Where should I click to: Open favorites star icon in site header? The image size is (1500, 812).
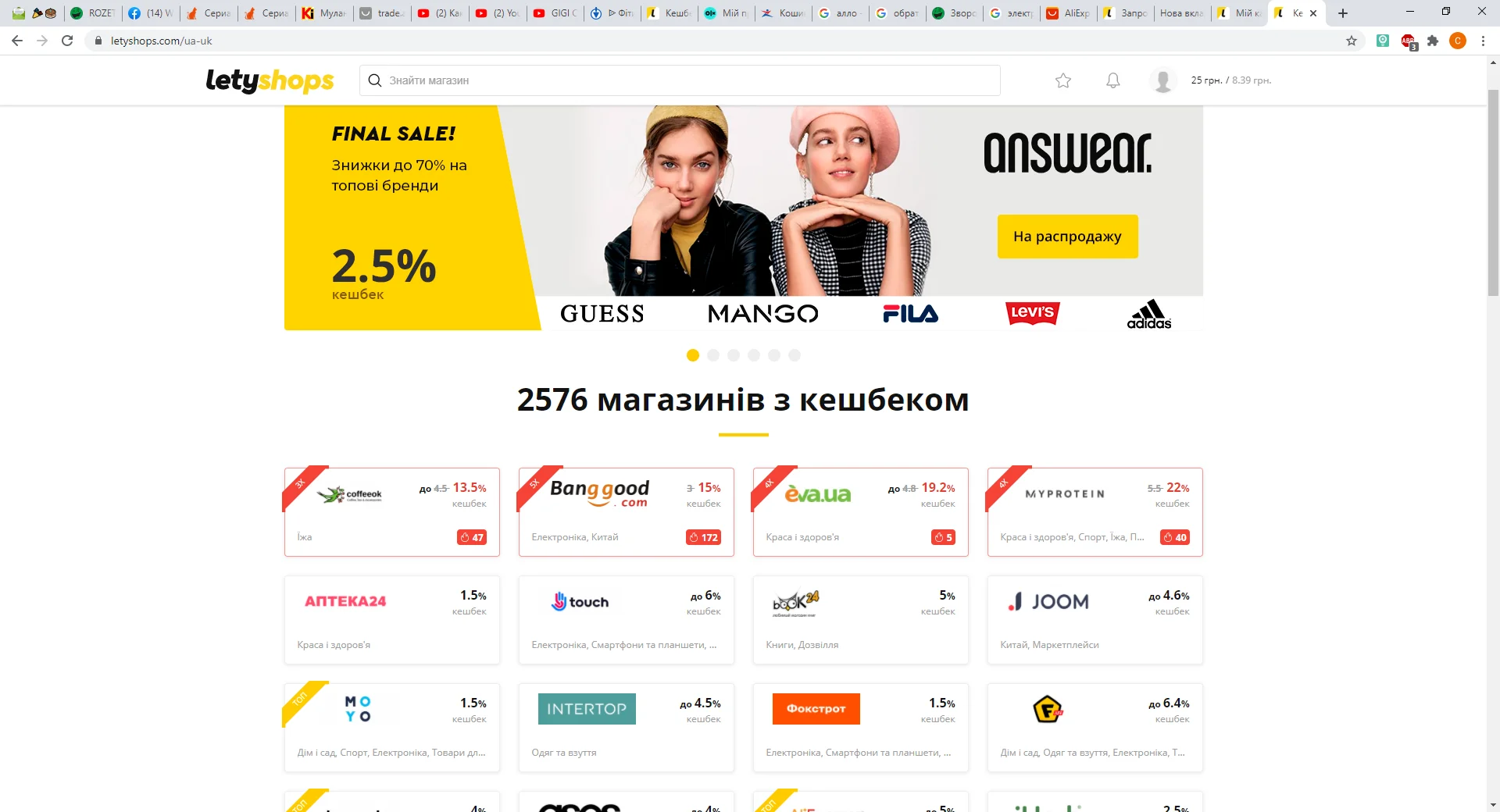1062,80
